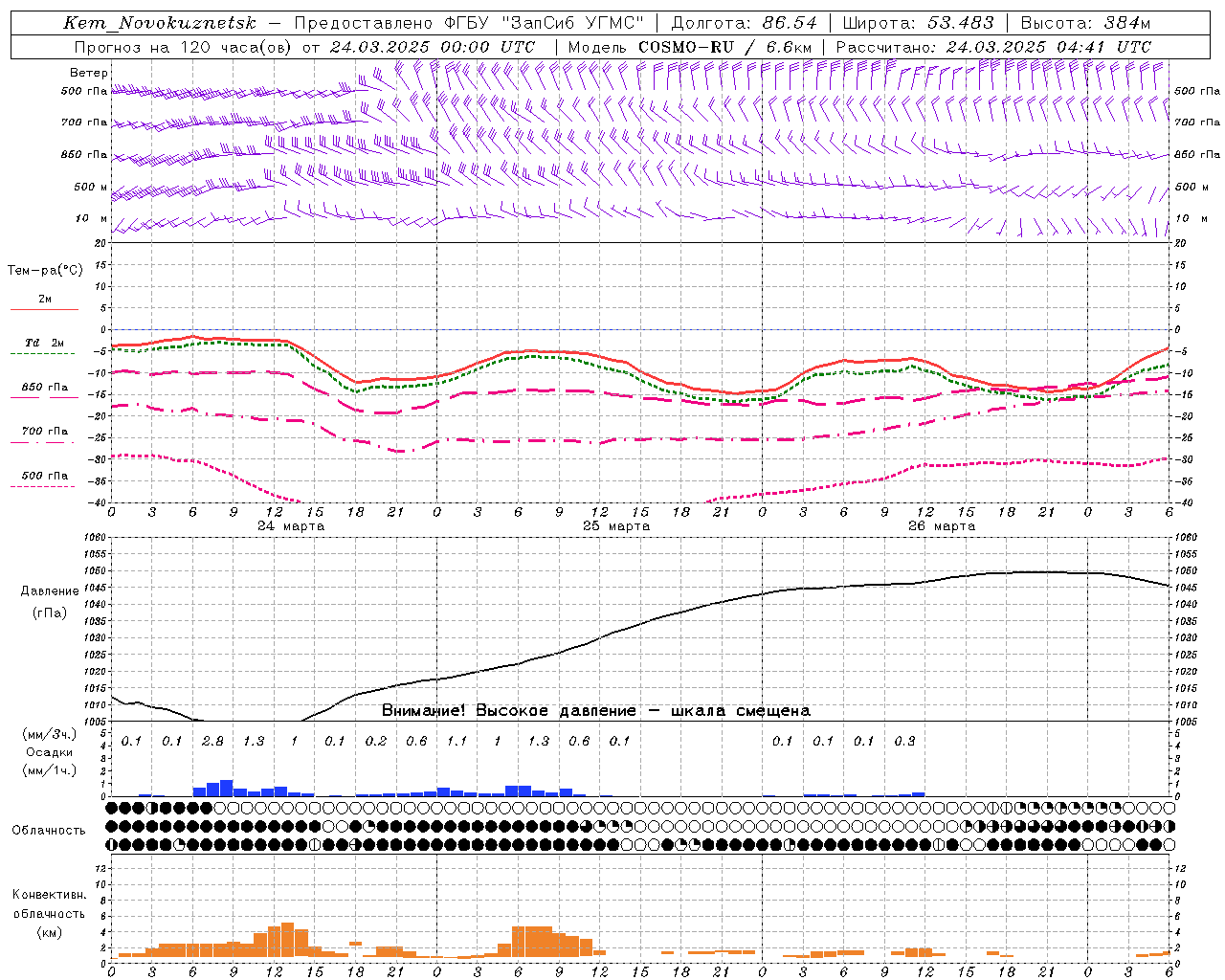1225x980 pixels.
Task: Click the 26 марта date label
Action: [942, 526]
